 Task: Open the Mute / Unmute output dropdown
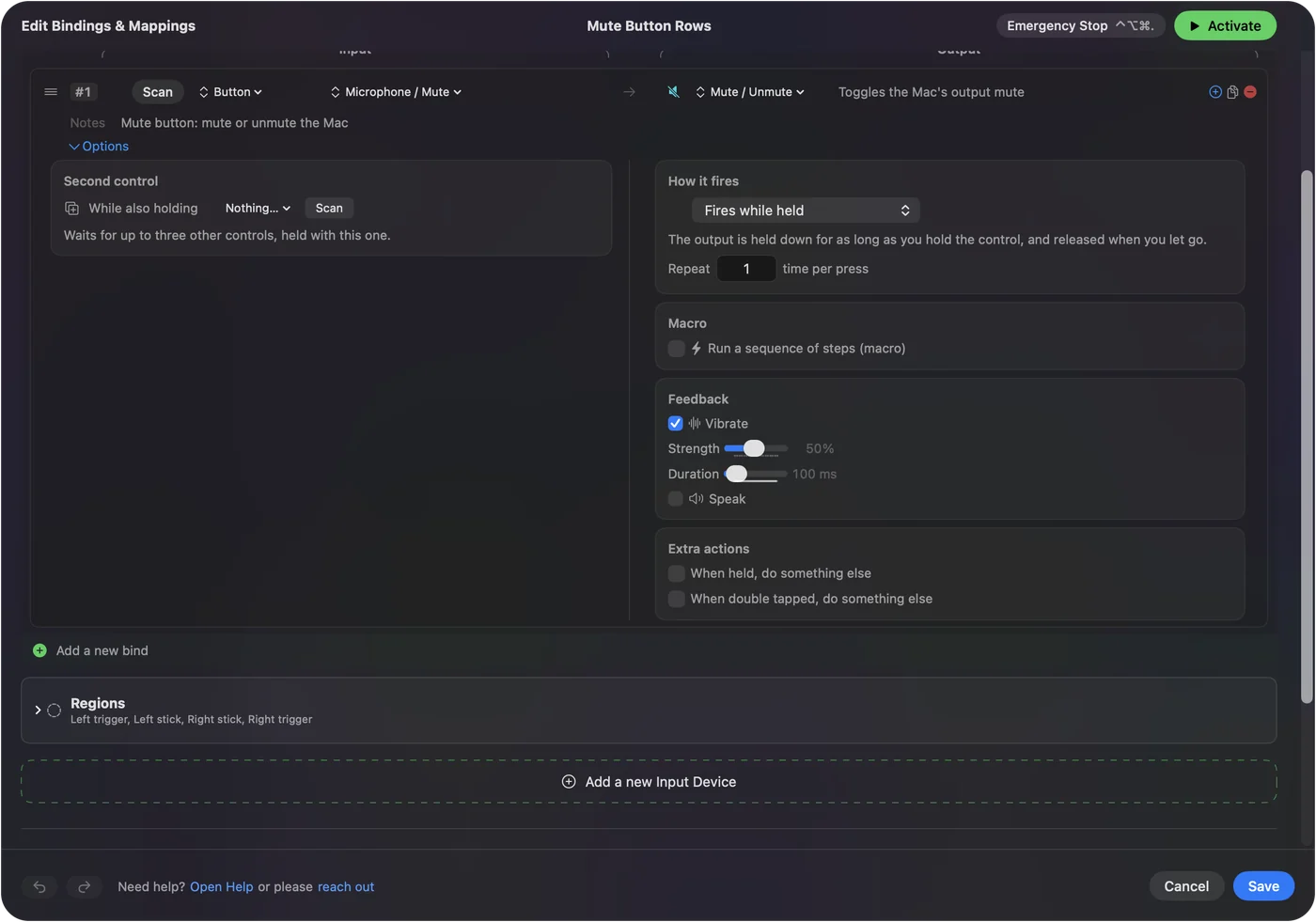tap(750, 92)
